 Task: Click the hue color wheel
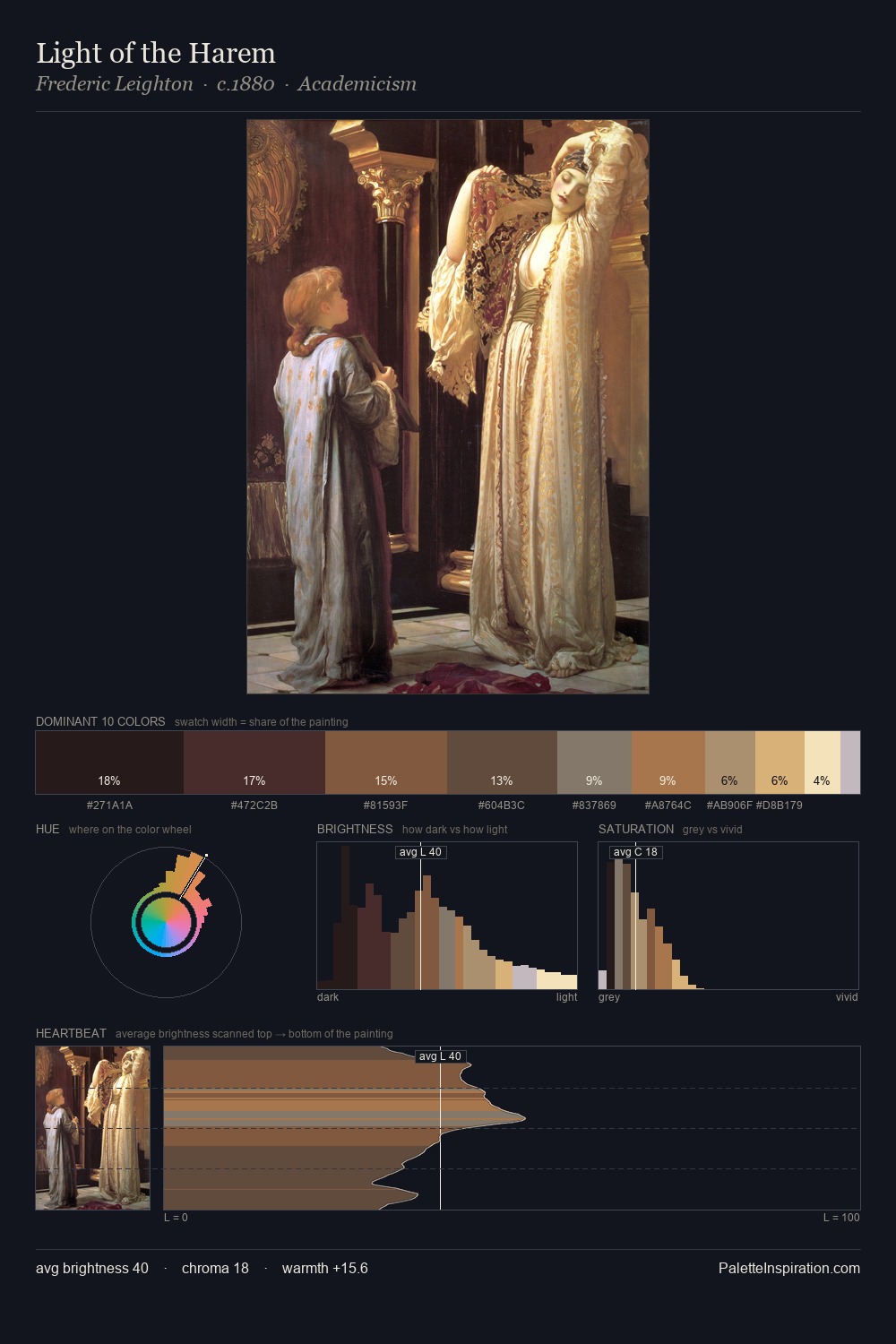point(166,922)
